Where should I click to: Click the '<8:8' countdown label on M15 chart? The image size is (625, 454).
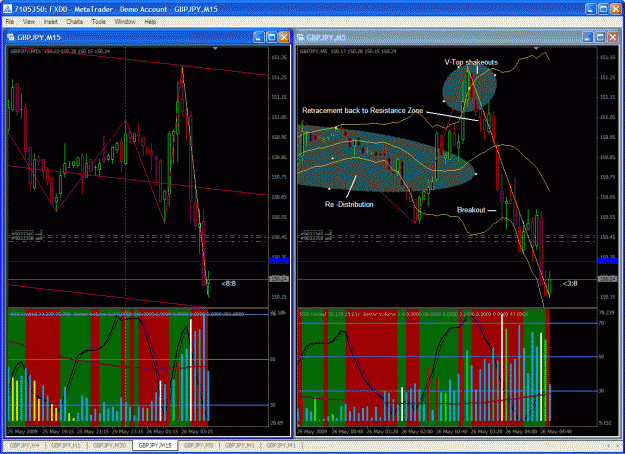tap(228, 283)
